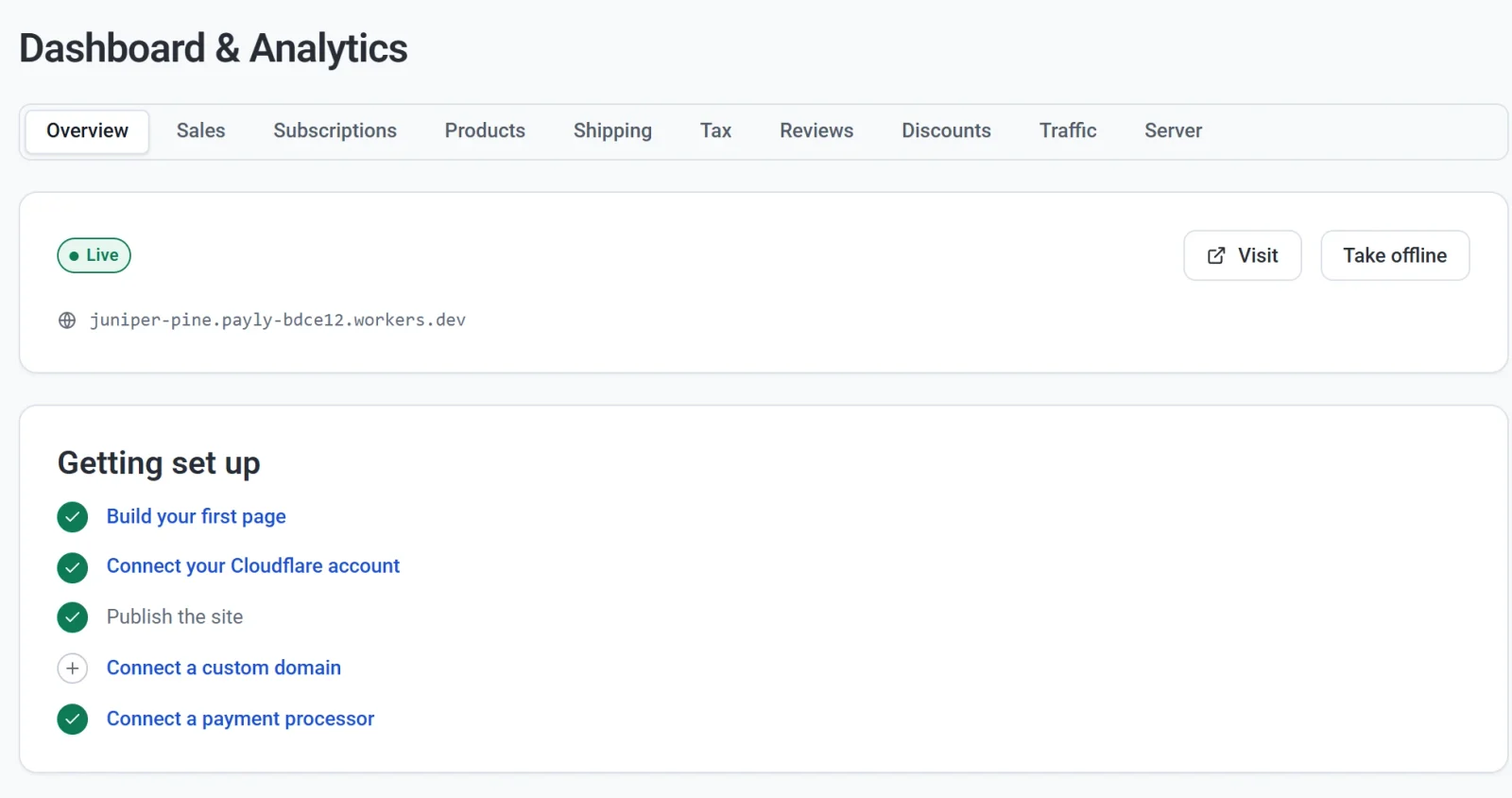Click the green check beside Publish the site
This screenshot has width=1512, height=798.
(73, 617)
